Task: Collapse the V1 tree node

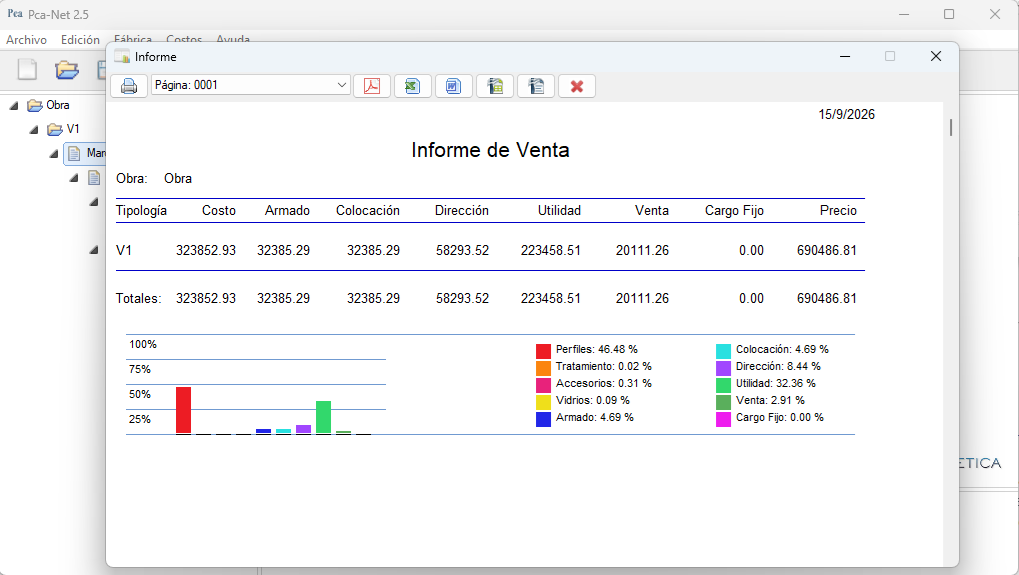Action: tap(34, 129)
